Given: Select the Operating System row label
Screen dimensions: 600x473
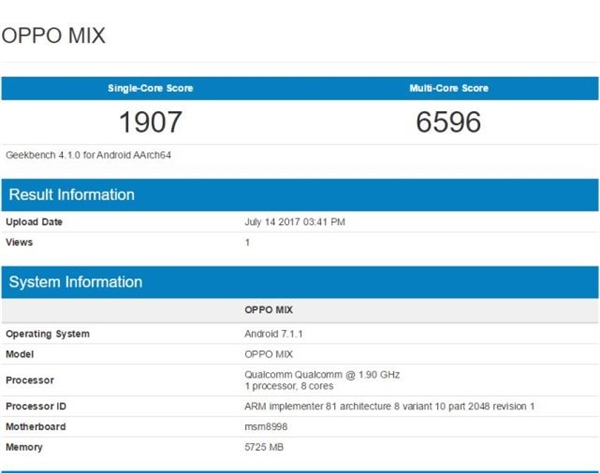Looking at the screenshot, I should (47, 334).
